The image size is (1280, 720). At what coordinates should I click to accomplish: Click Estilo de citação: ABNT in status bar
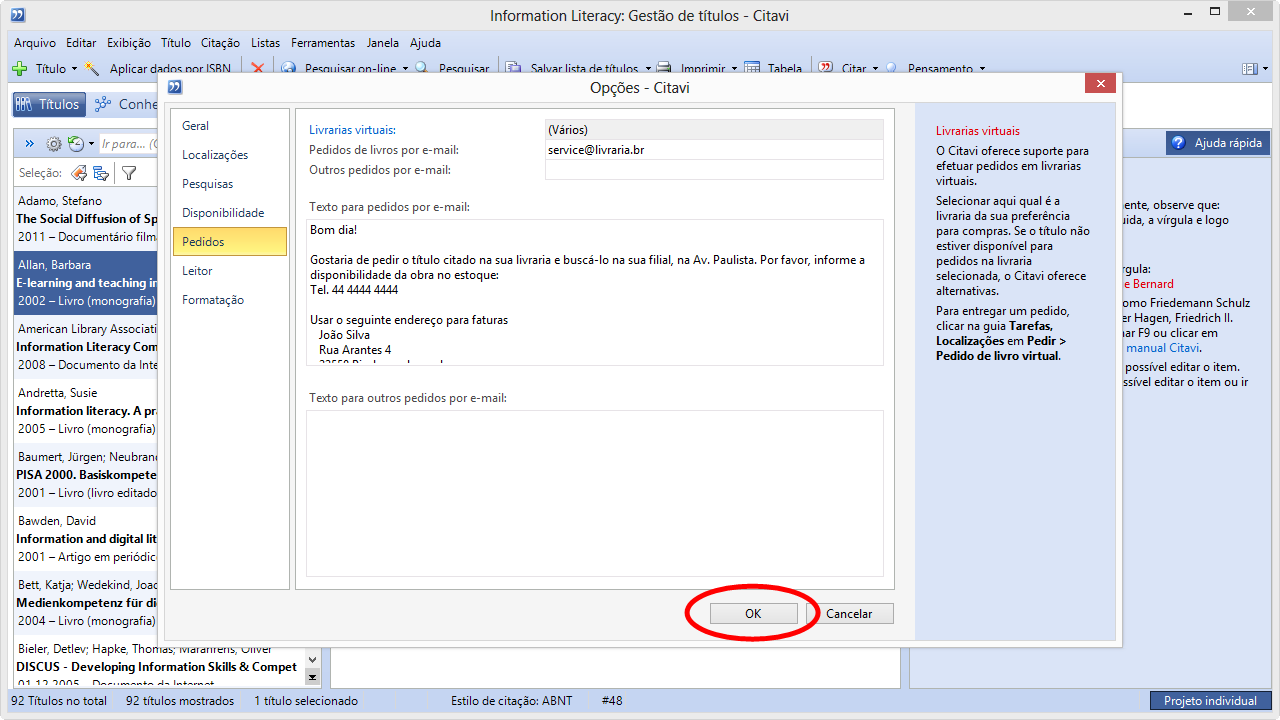click(511, 701)
